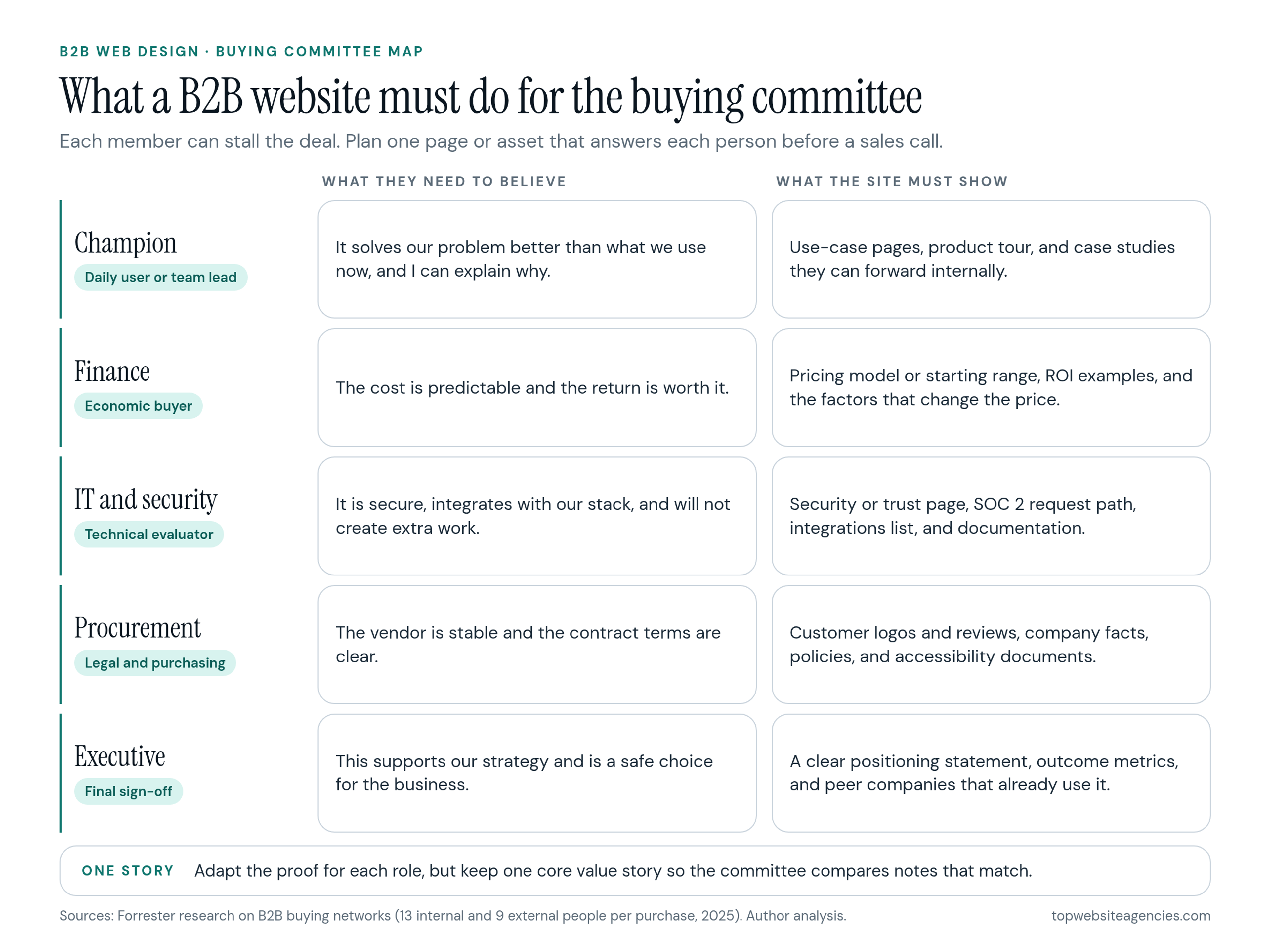Click the 'ONE STORY' label
This screenshot has height=952, width=1270.
(x=127, y=871)
